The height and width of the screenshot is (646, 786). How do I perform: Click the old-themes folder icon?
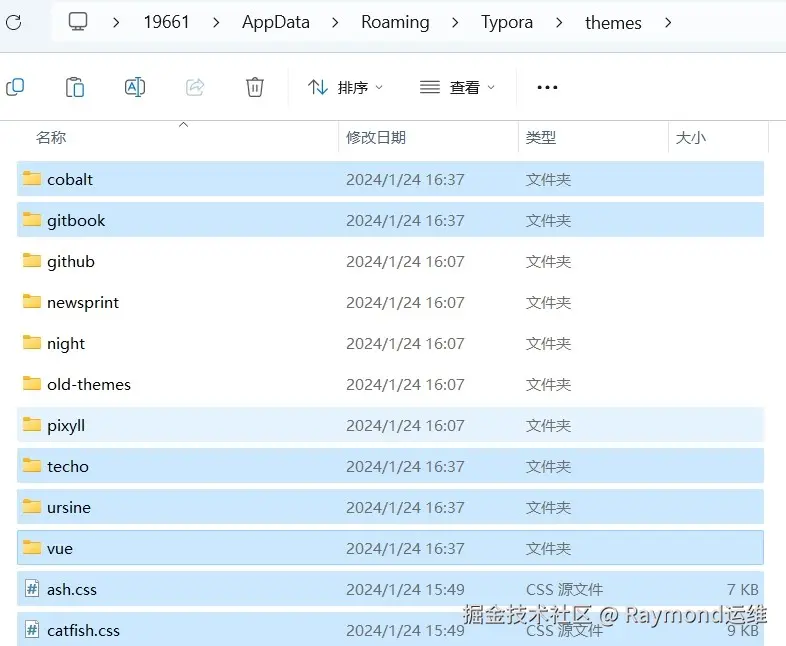(32, 383)
